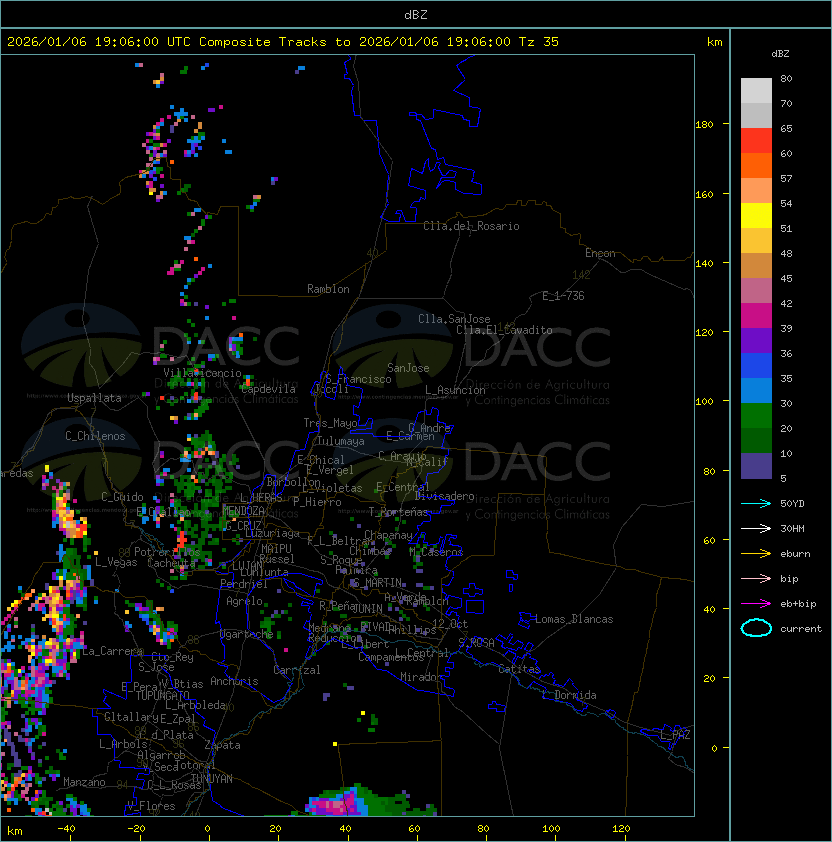Select the light gray 80-70 dBZ swatch
Viewport: 832px width, 842px height.
coord(756,91)
